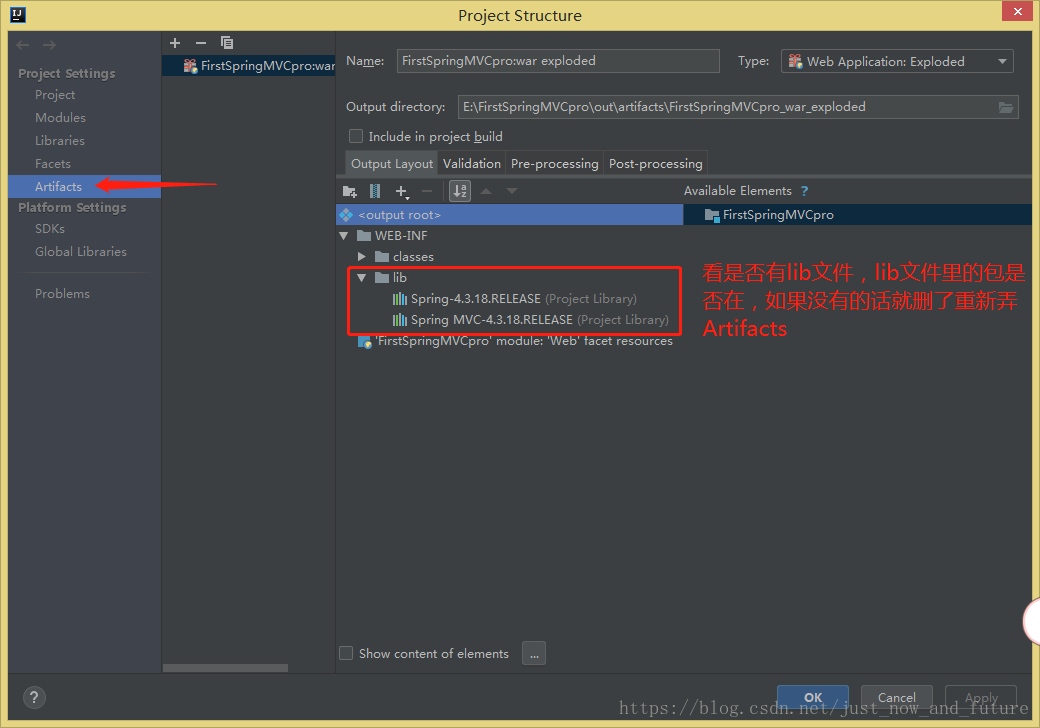Select Spring MVC-4.3.18.RELEASE library entry
Viewport: 1040px width, 728px height.
pos(509,320)
